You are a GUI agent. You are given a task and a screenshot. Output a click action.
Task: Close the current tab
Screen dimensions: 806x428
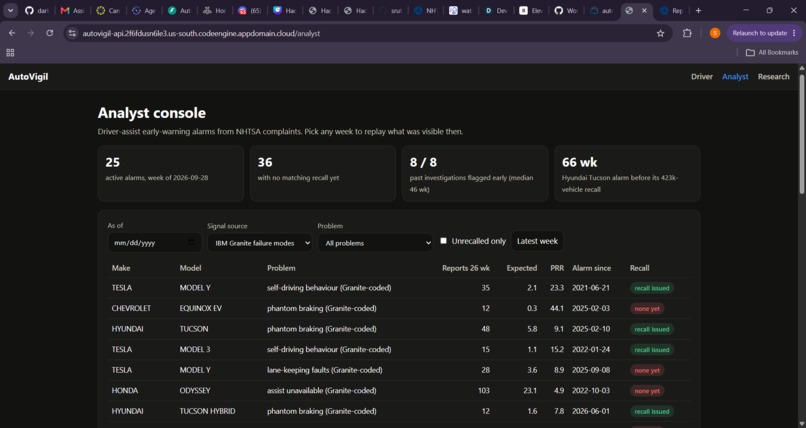point(644,10)
